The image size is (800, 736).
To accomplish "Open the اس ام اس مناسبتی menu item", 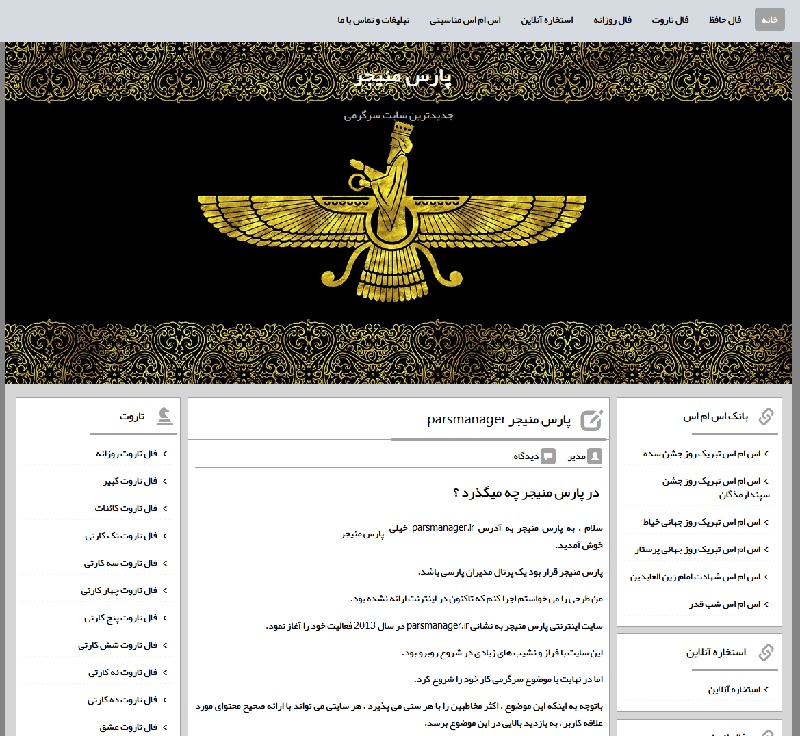I will 465,20.
